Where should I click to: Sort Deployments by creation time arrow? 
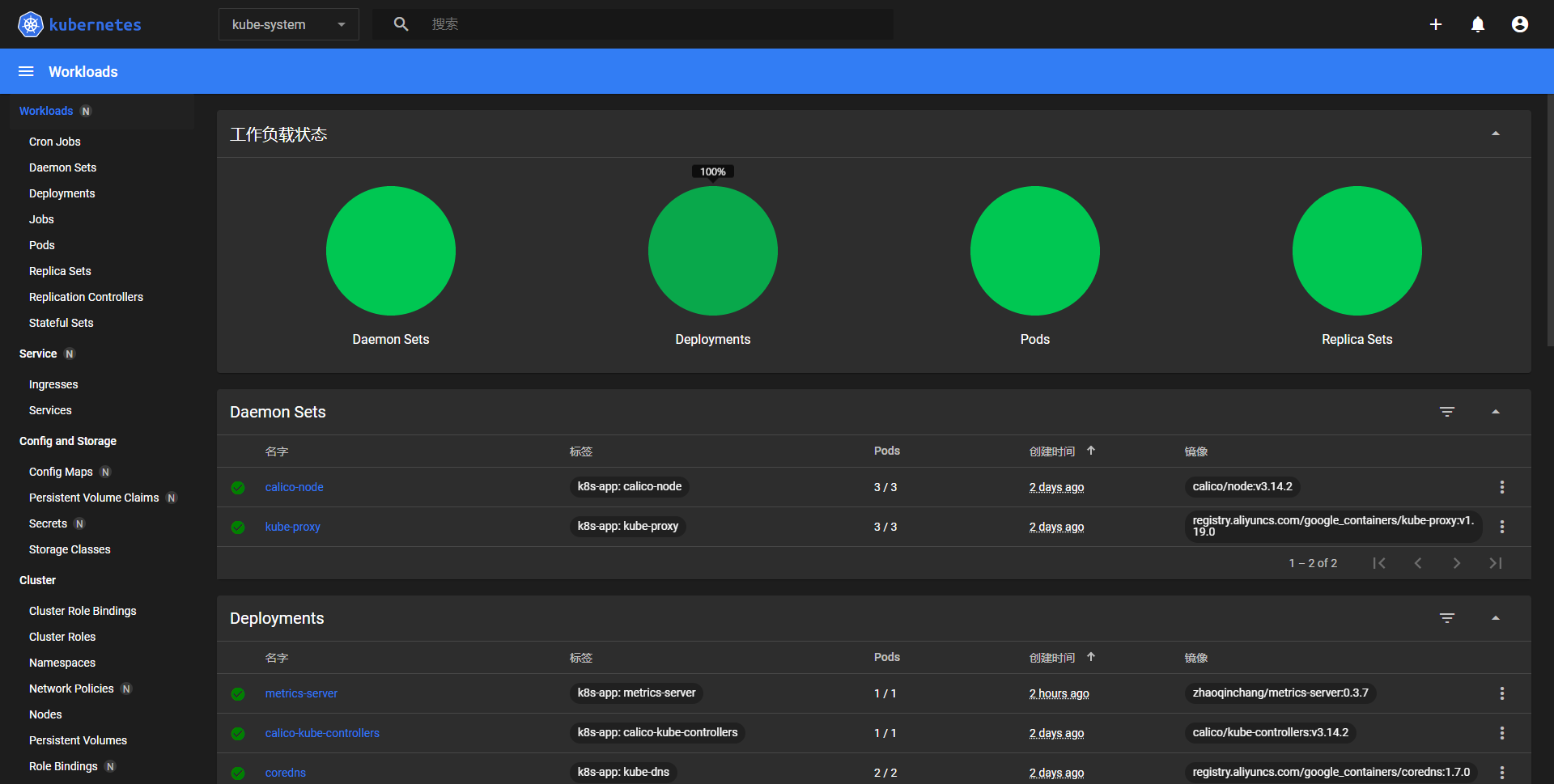pyautogui.click(x=1091, y=657)
